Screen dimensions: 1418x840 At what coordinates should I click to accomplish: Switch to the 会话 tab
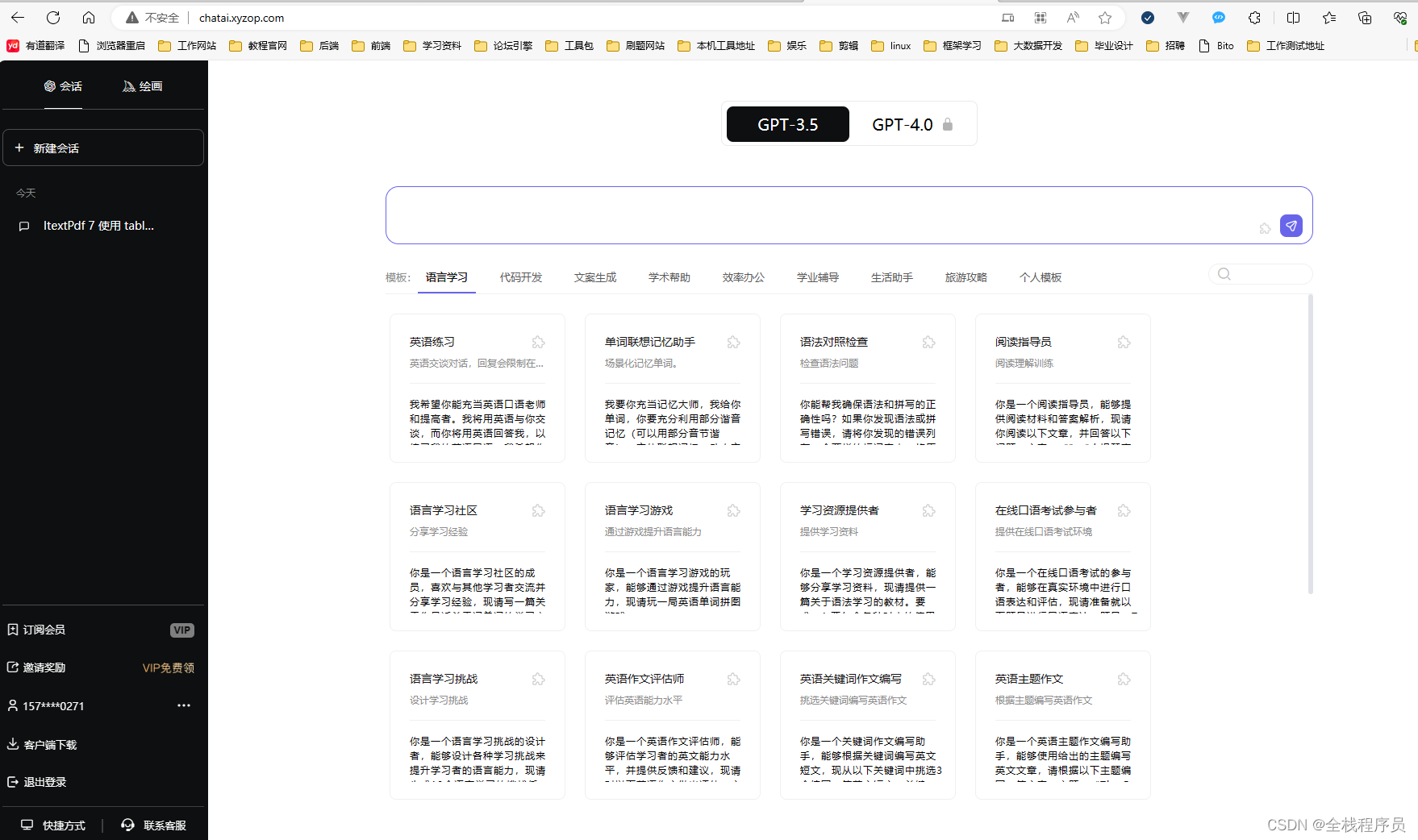[x=63, y=86]
